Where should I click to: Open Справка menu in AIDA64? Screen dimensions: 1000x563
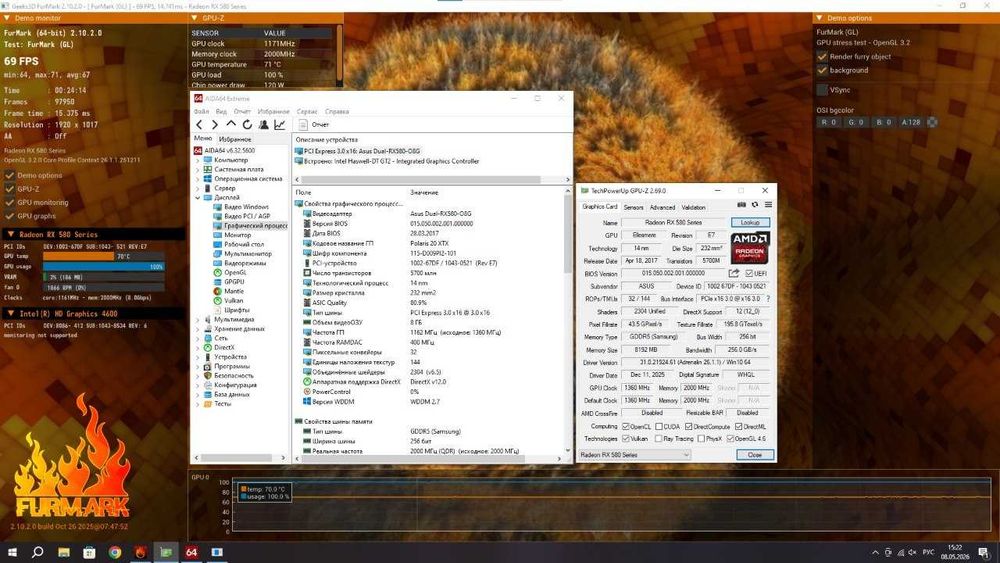(x=337, y=112)
